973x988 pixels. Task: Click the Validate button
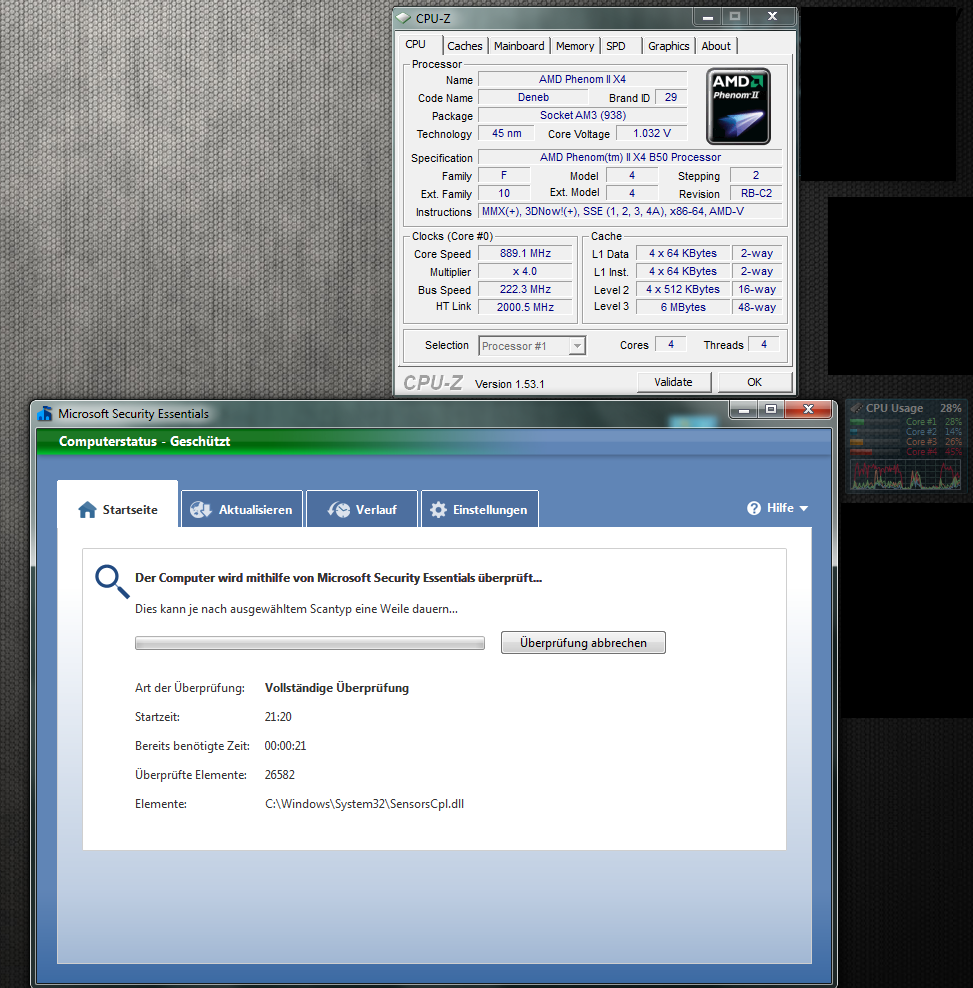coord(673,382)
